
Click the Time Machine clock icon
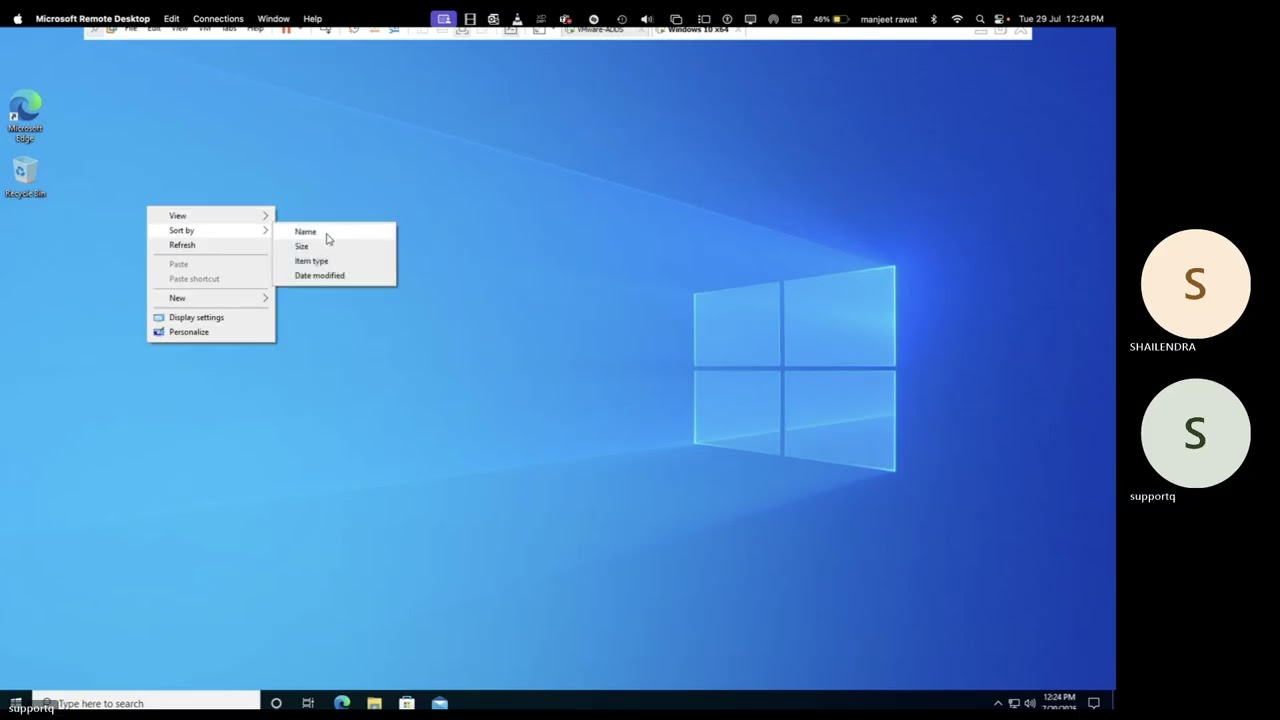(622, 18)
